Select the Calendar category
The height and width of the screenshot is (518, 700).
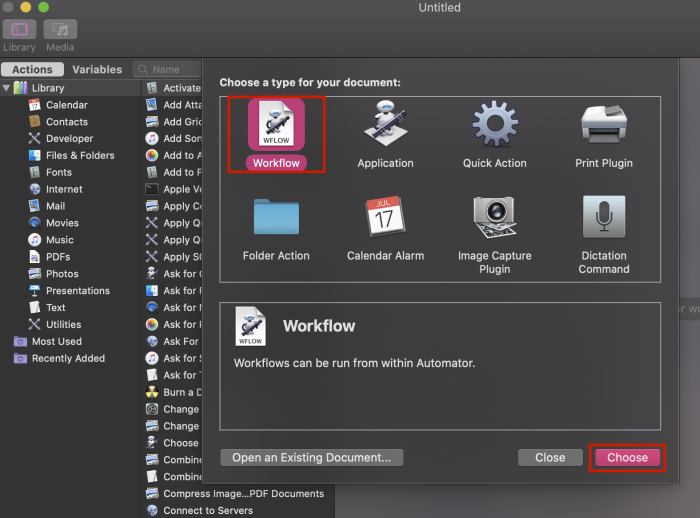pos(67,105)
